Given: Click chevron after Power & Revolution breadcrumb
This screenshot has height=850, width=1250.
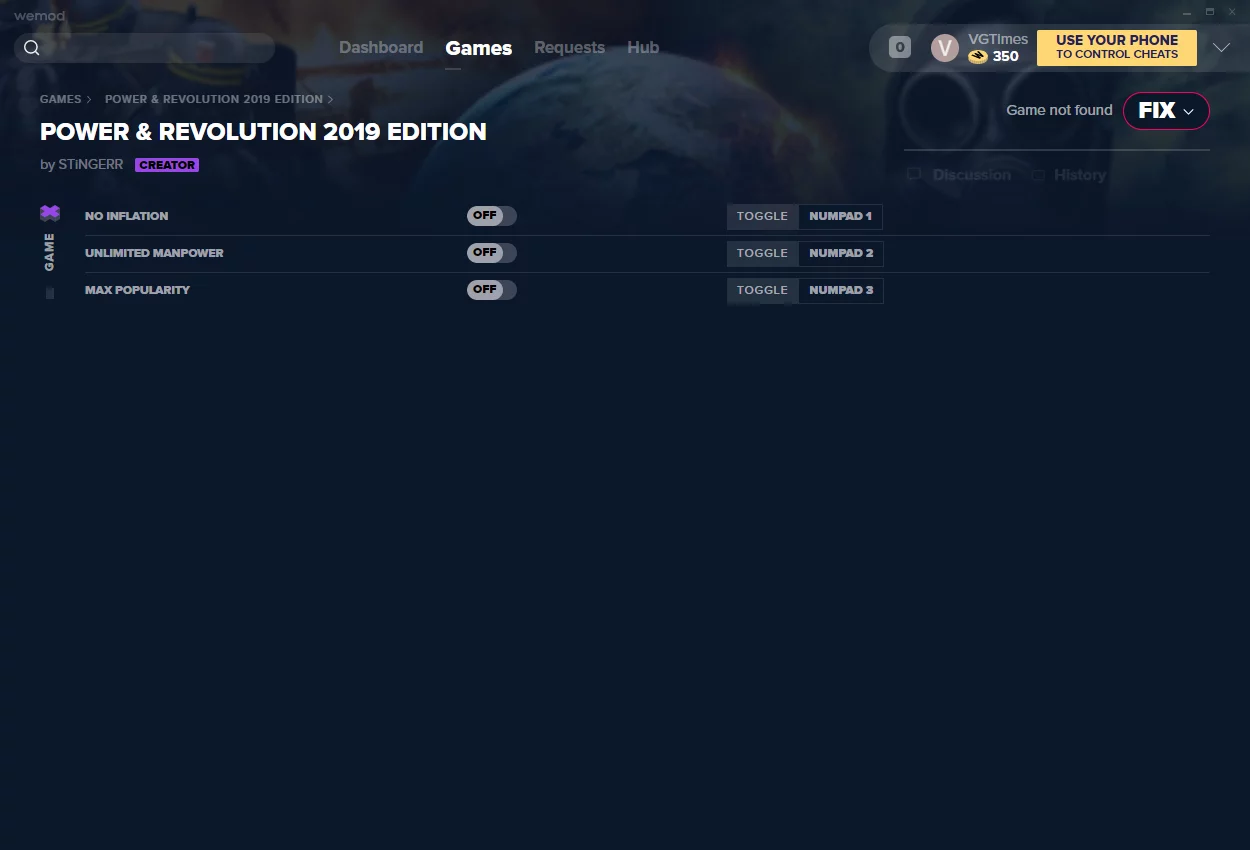Looking at the screenshot, I should [x=330, y=100].
